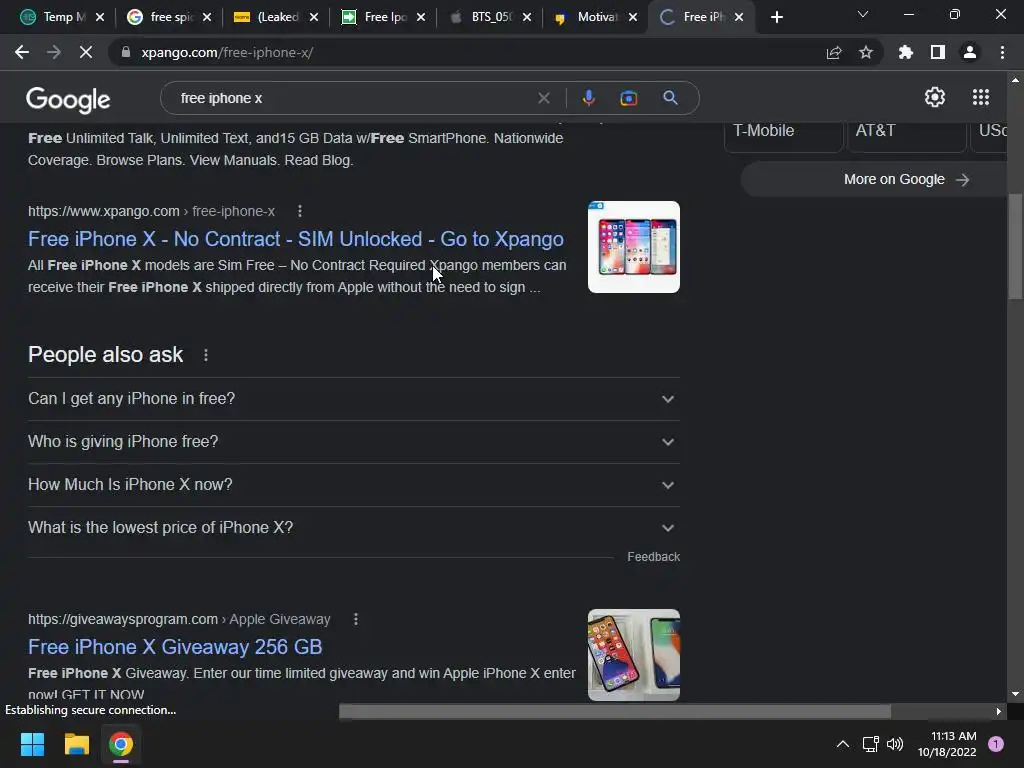The image size is (1024, 768).
Task: Show hidden system tray icons
Action: (842, 744)
